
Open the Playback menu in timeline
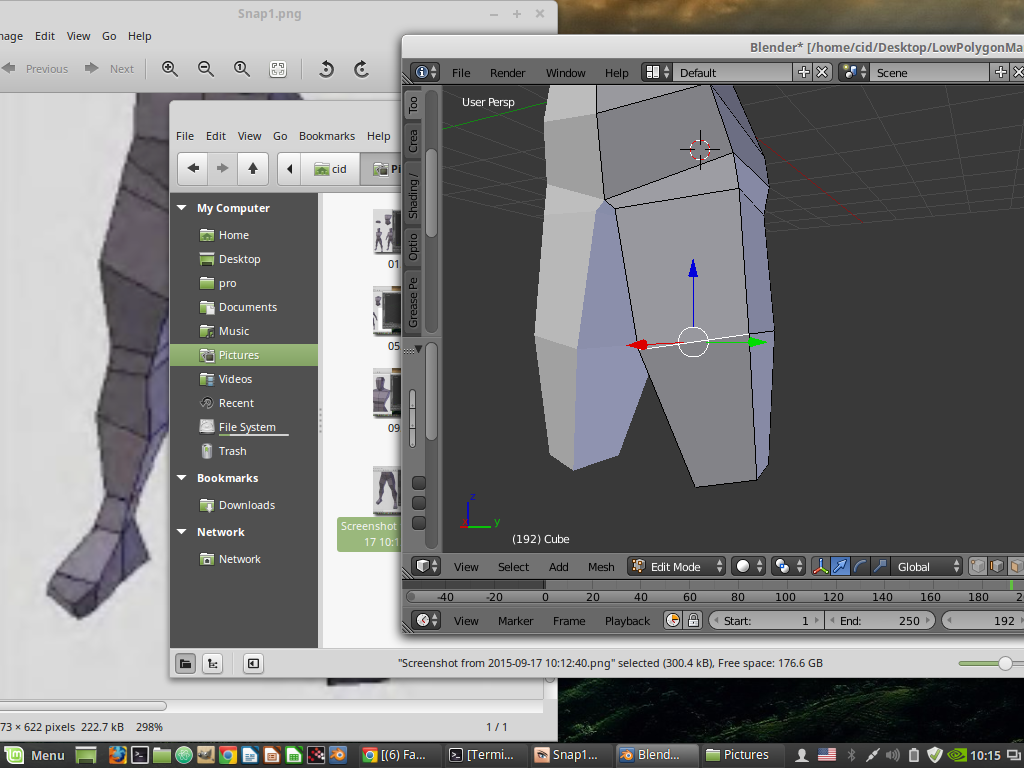(x=628, y=621)
